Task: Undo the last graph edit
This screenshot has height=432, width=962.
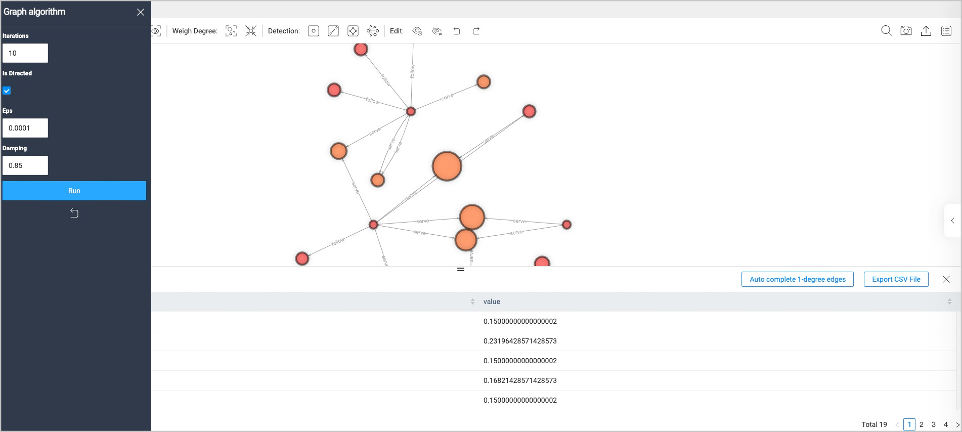Action: coord(456,31)
